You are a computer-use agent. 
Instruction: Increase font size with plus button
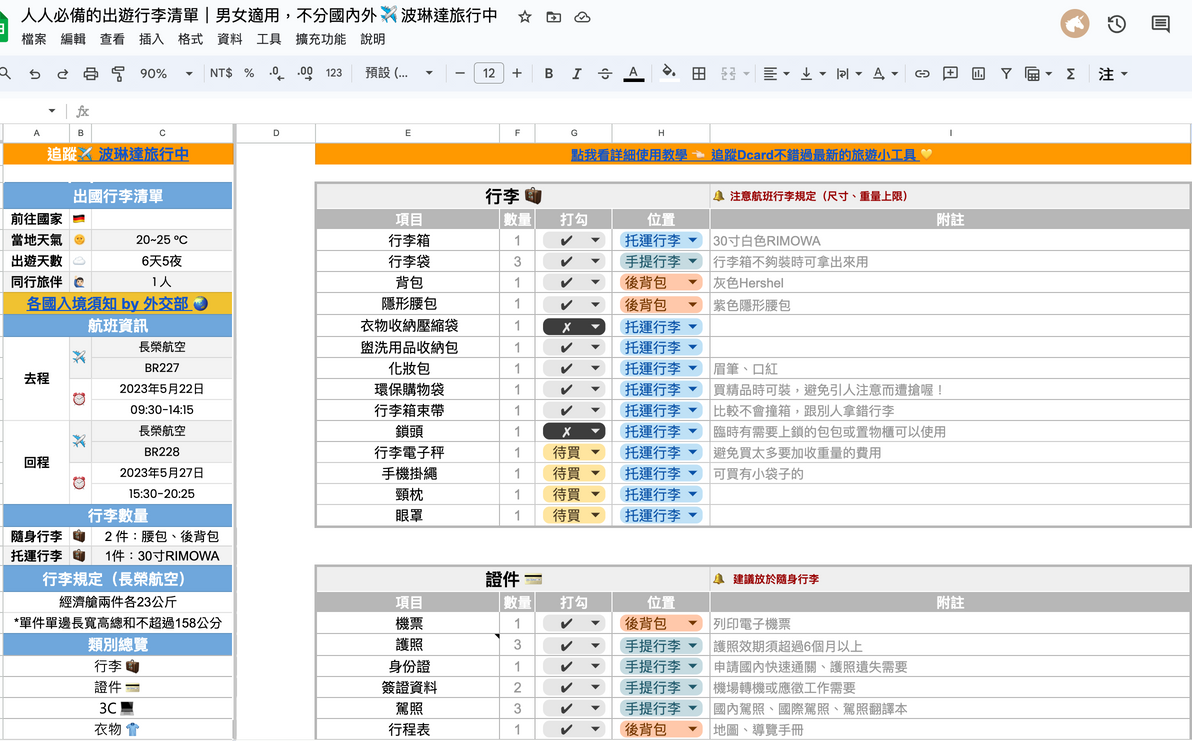point(517,74)
